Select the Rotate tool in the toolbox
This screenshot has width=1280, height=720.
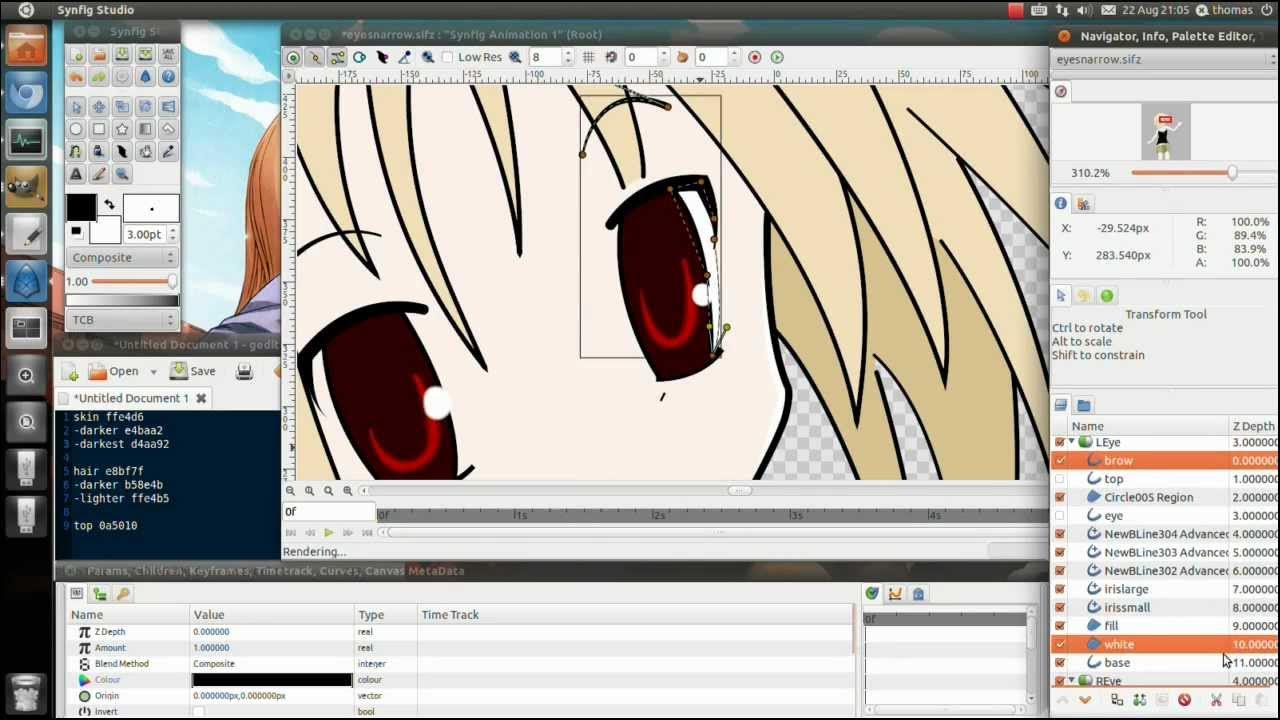point(145,107)
